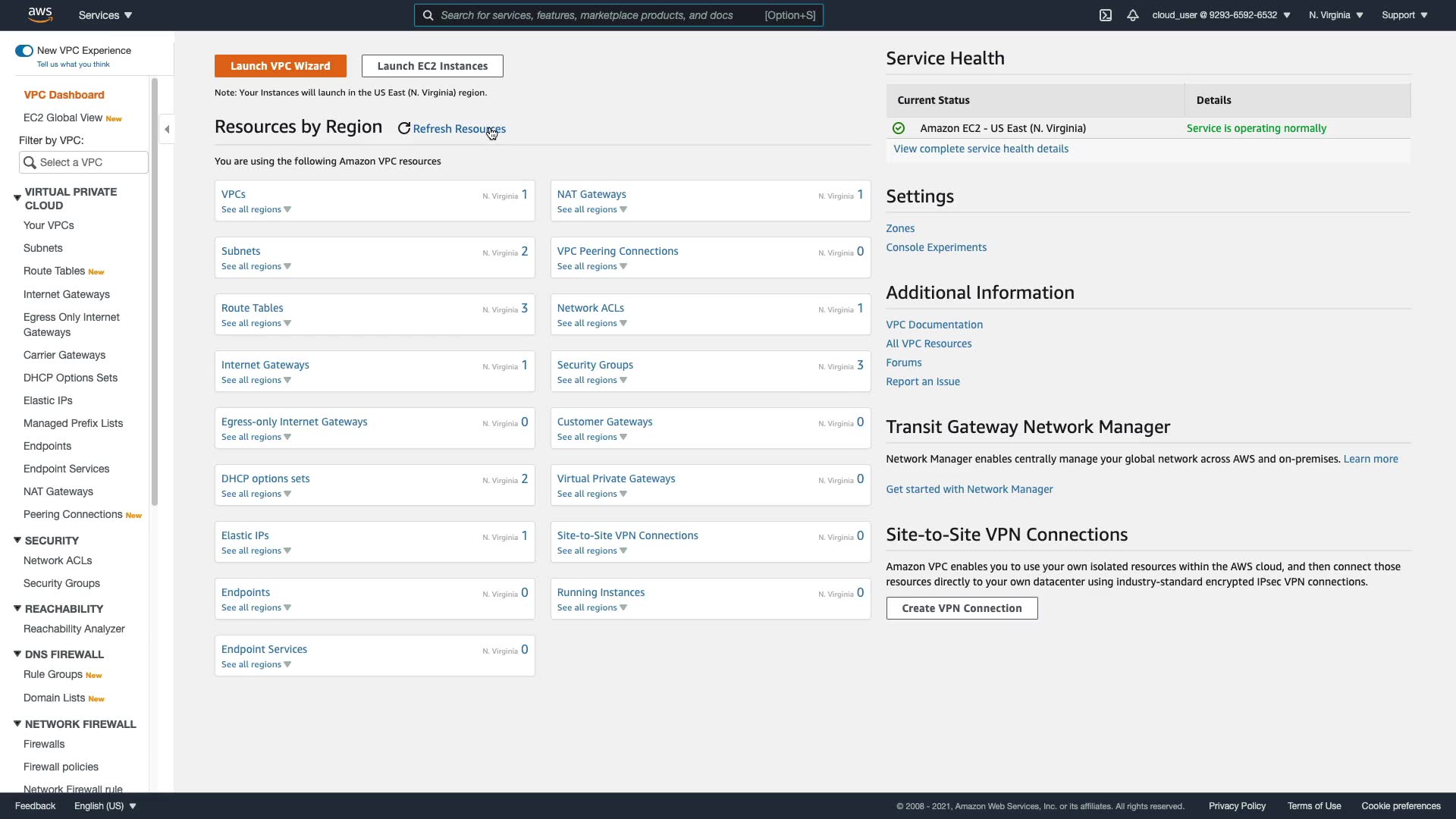Click the Refresh Resources circular arrow icon
The height and width of the screenshot is (819, 1456).
pos(404,129)
